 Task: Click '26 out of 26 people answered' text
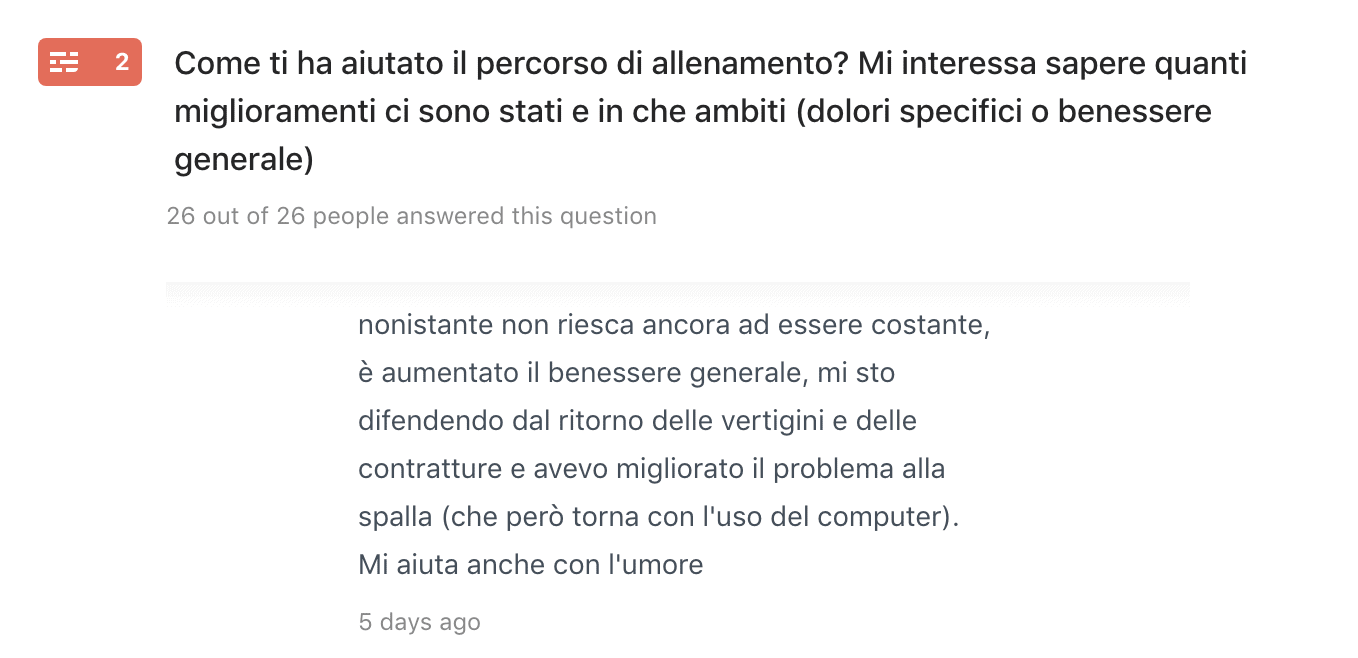click(412, 216)
